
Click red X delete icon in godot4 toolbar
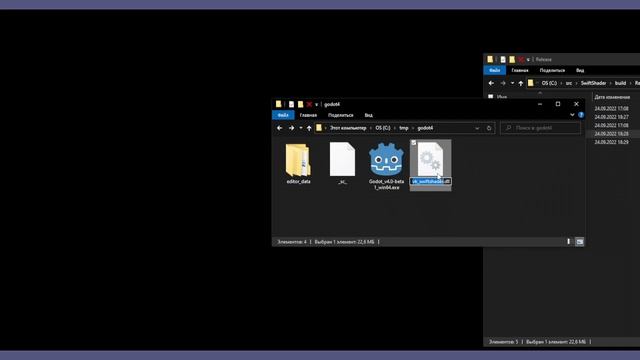309,104
